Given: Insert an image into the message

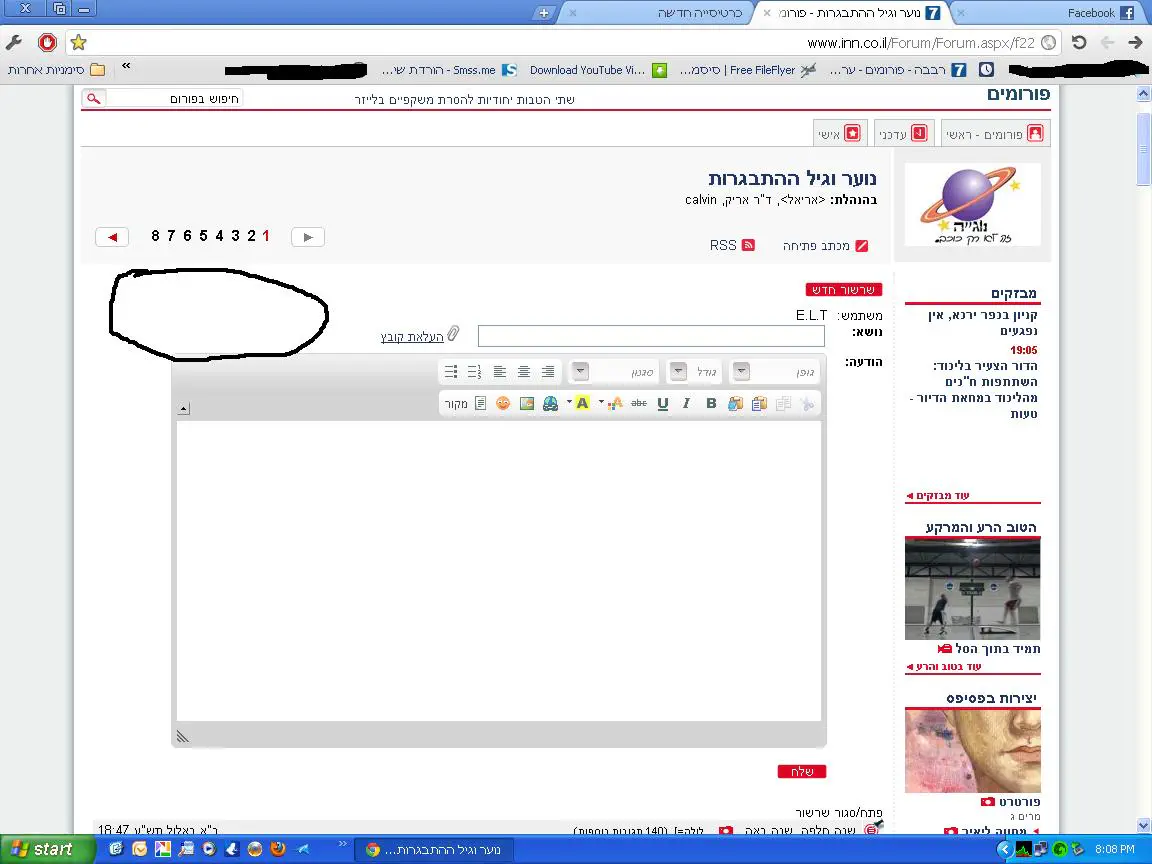Looking at the screenshot, I should tap(527, 403).
